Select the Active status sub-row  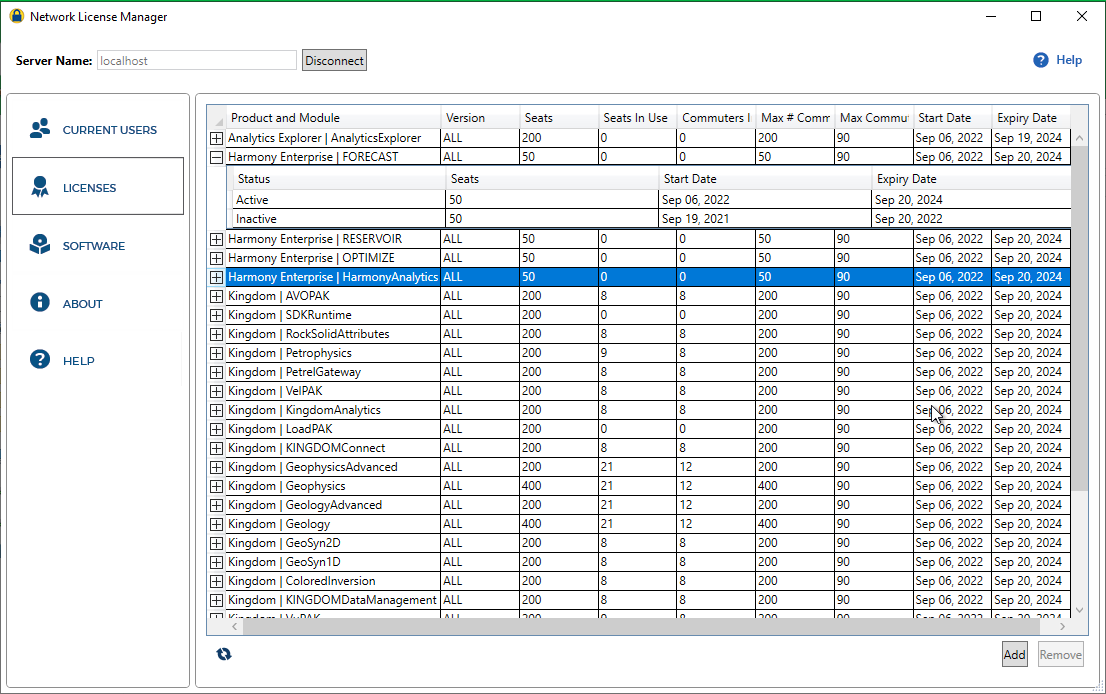[652, 200]
